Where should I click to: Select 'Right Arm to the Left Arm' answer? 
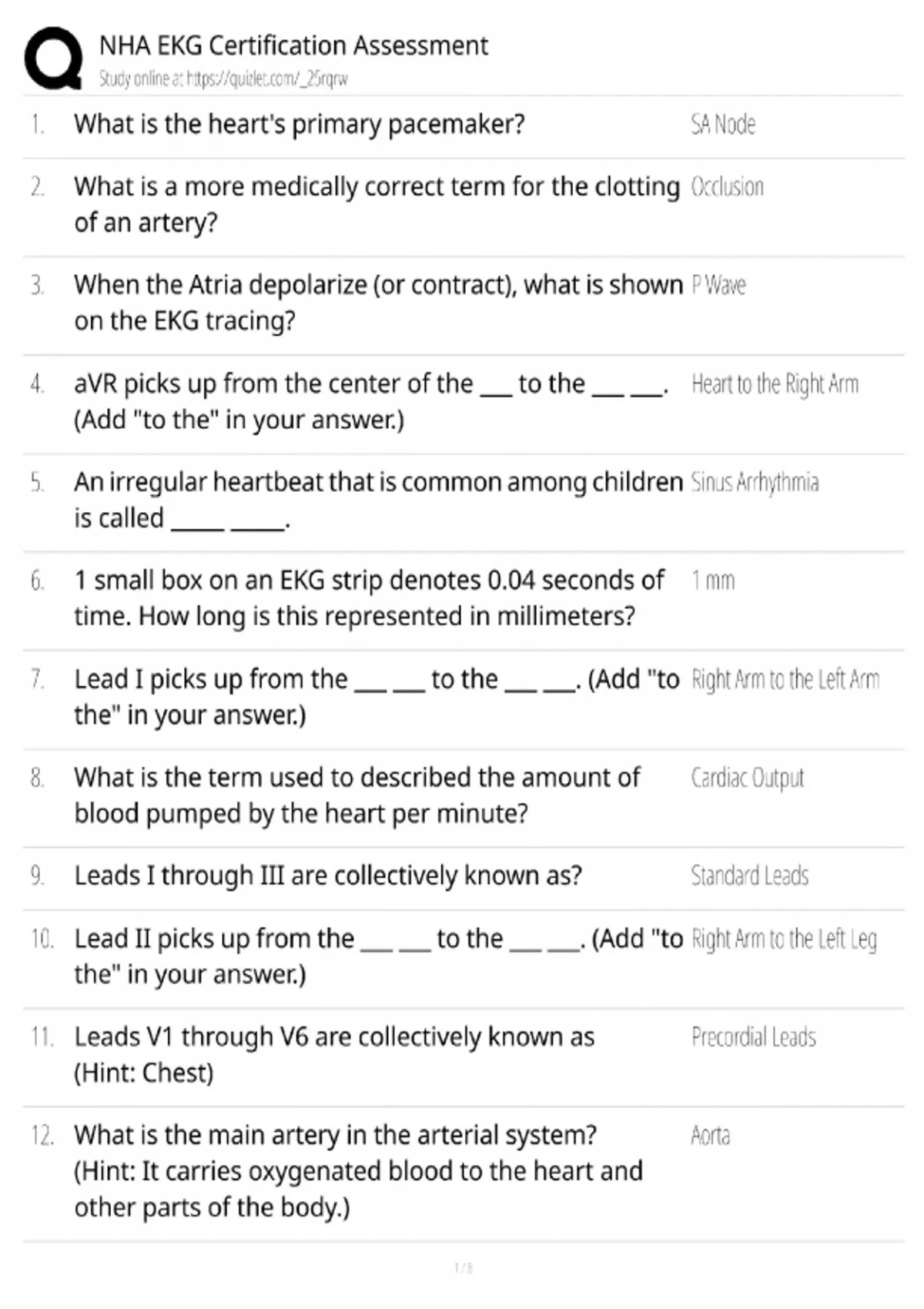[x=785, y=680]
